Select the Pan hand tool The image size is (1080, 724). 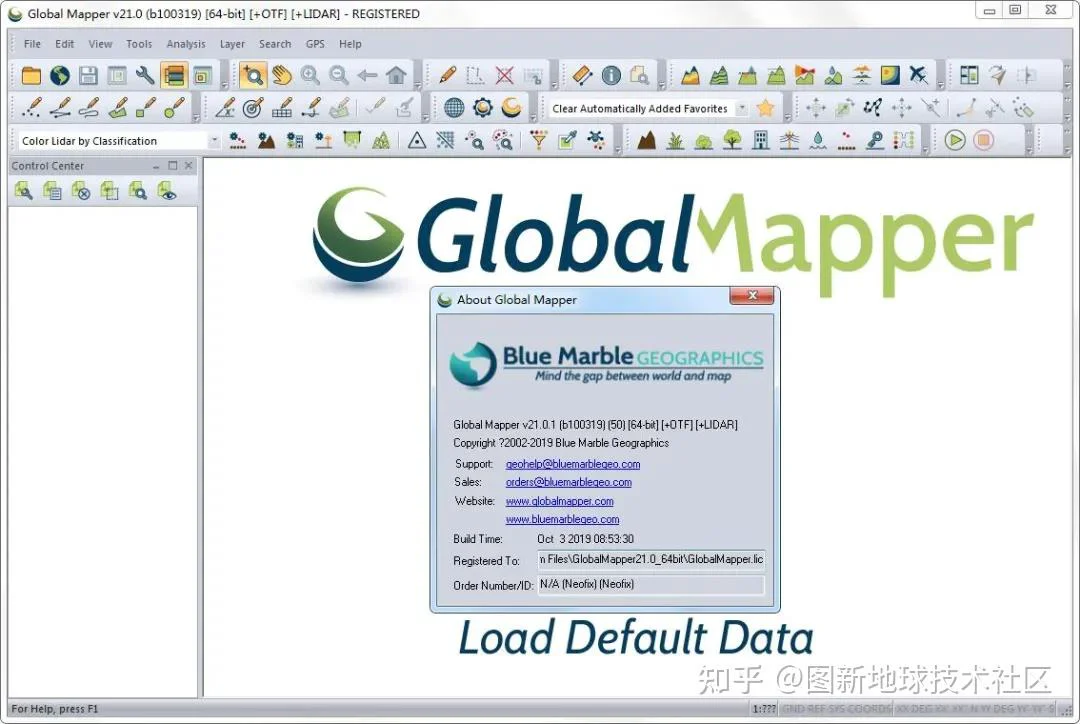coord(282,75)
